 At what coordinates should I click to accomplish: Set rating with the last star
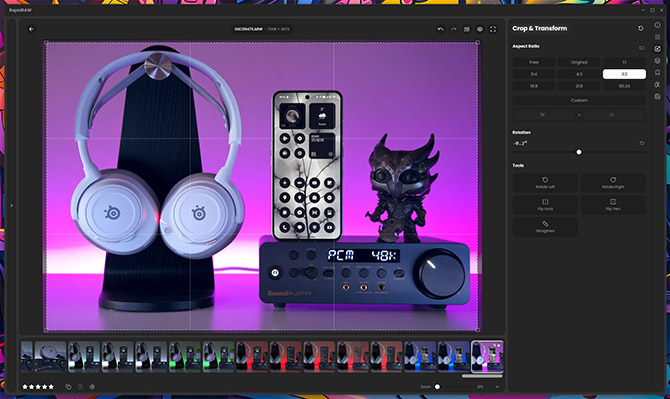coord(51,387)
